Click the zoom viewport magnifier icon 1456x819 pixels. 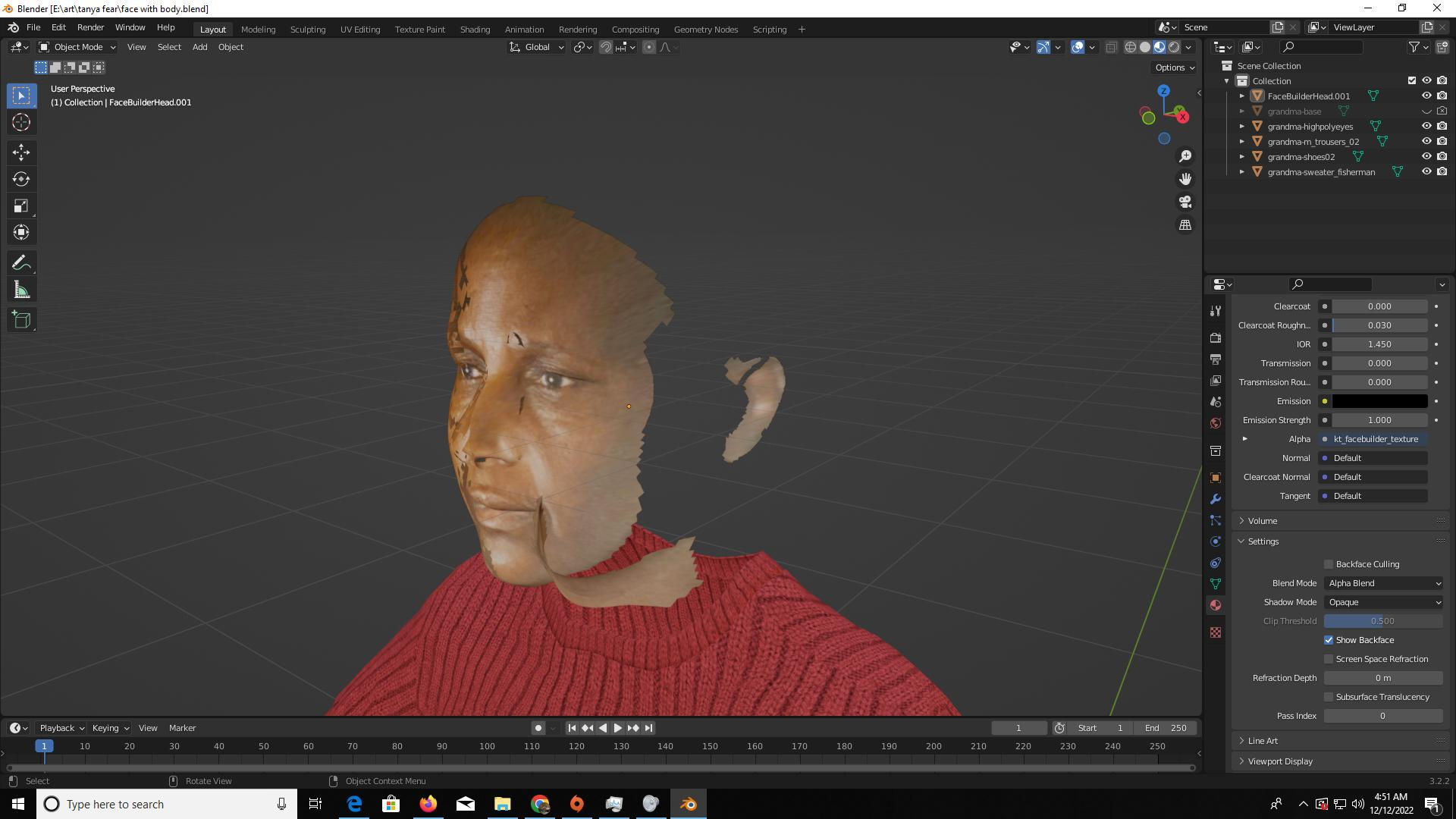(x=1185, y=156)
